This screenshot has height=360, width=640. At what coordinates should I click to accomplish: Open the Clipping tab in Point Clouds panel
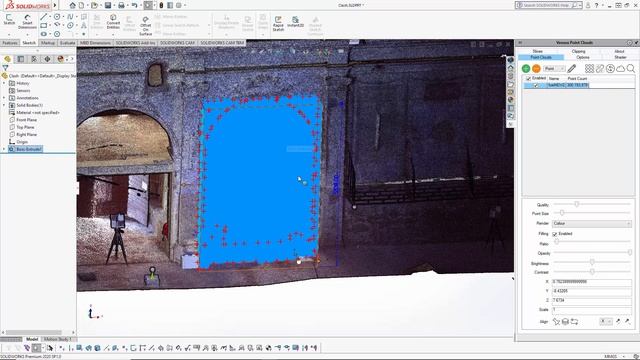pyautogui.click(x=578, y=51)
